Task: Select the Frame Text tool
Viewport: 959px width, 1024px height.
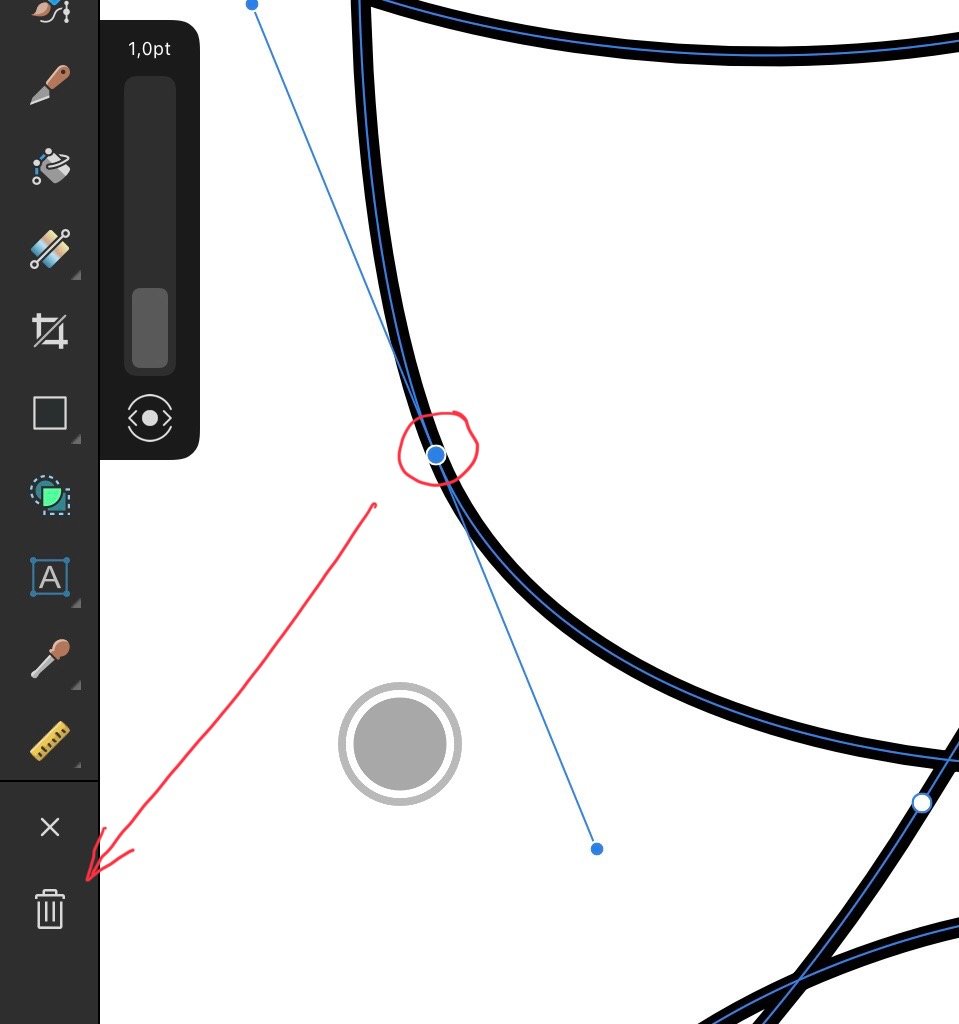Action: click(x=50, y=577)
